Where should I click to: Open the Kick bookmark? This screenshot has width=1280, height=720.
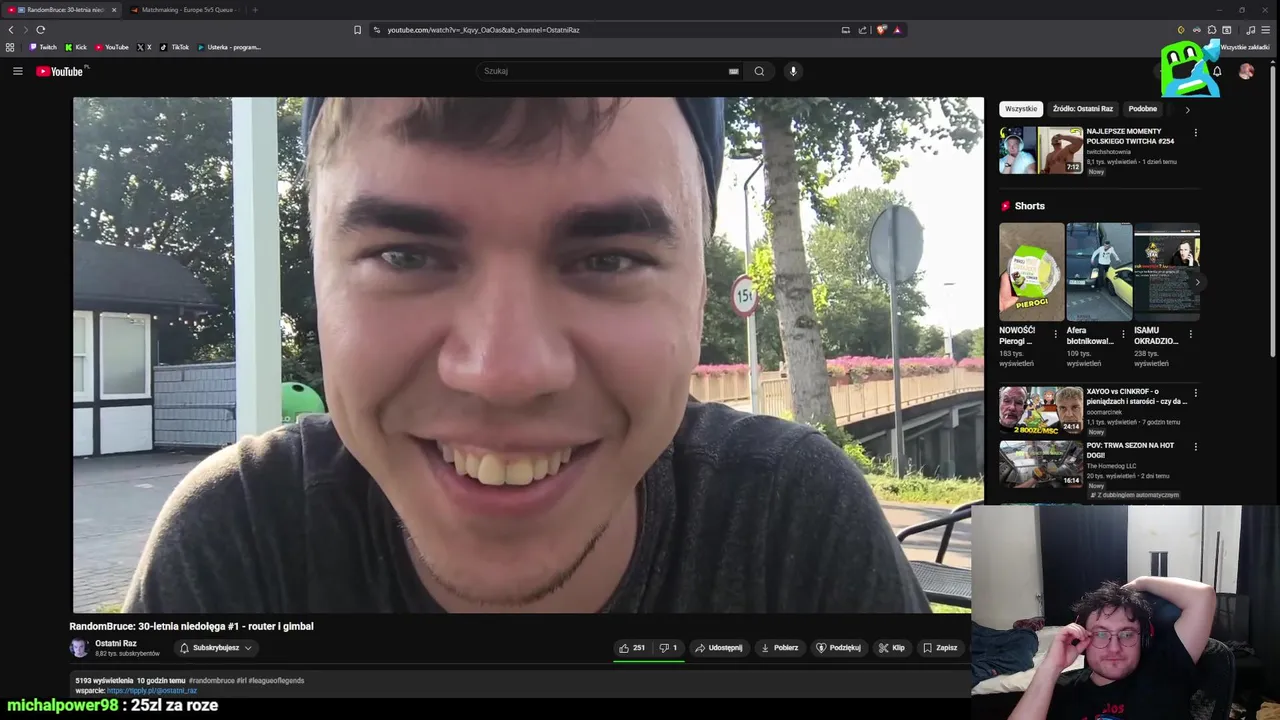pos(76,47)
